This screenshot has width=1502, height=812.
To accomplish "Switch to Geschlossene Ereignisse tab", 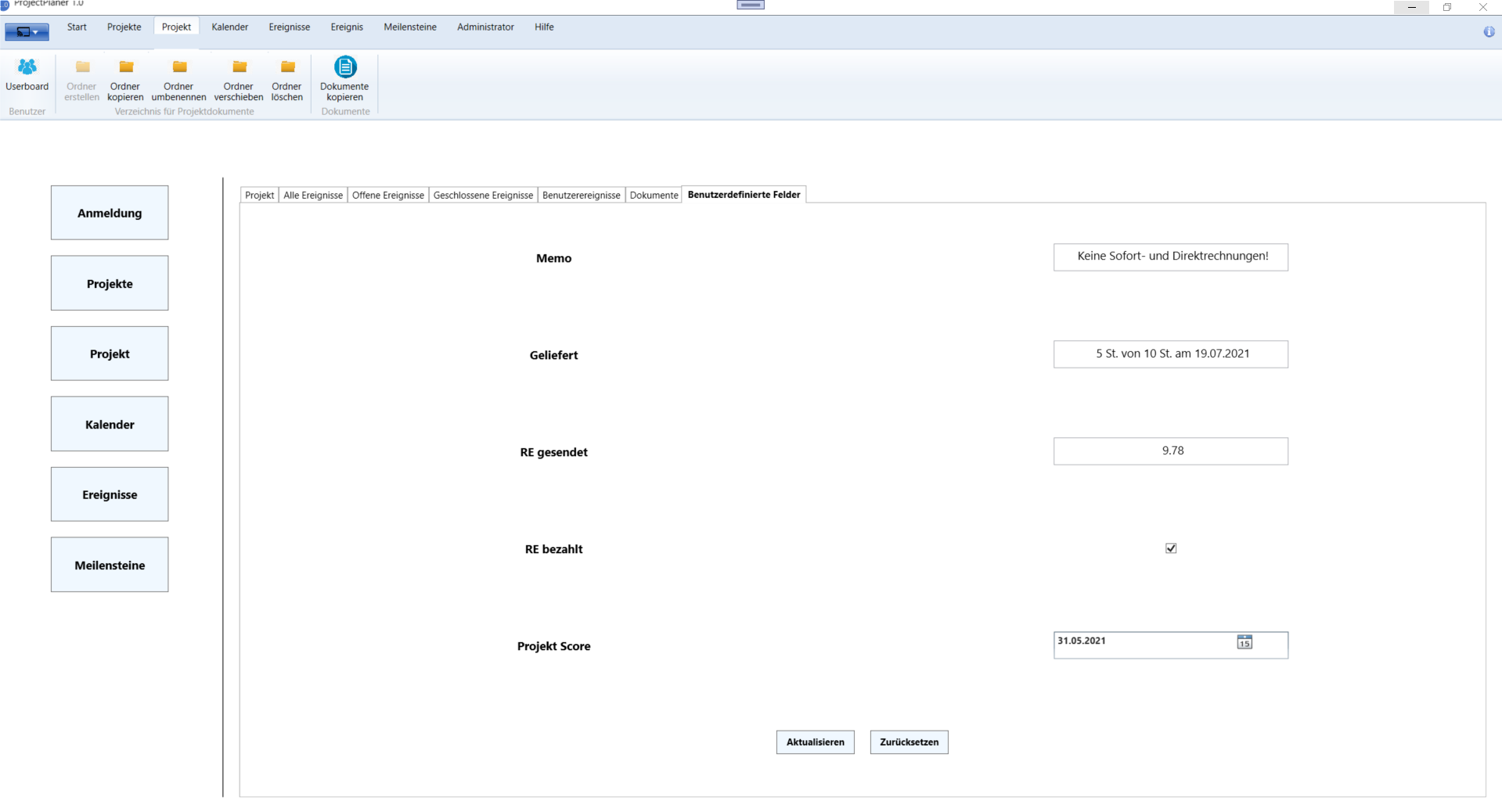I will click(x=483, y=195).
